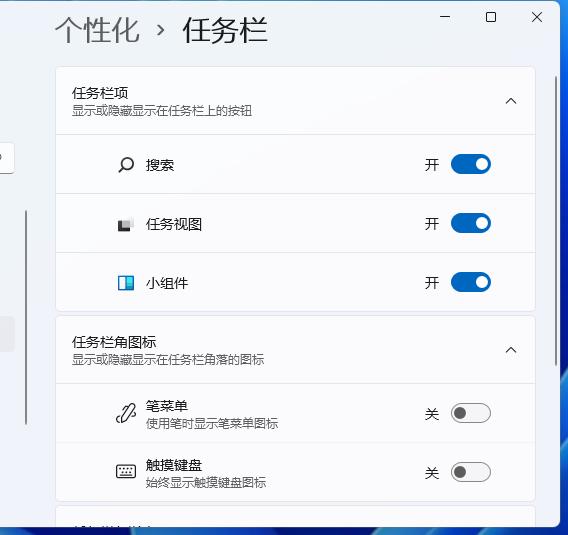Click the 笔菜单 label
568x535 pixels.
point(167,406)
